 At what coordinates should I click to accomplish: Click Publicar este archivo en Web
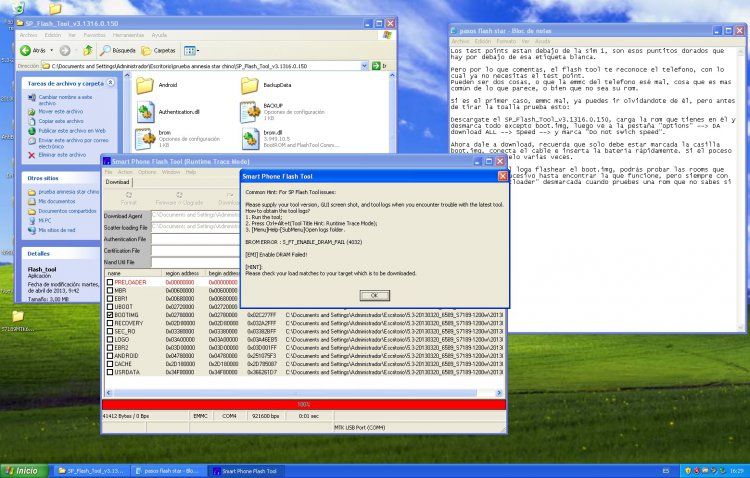[66, 131]
